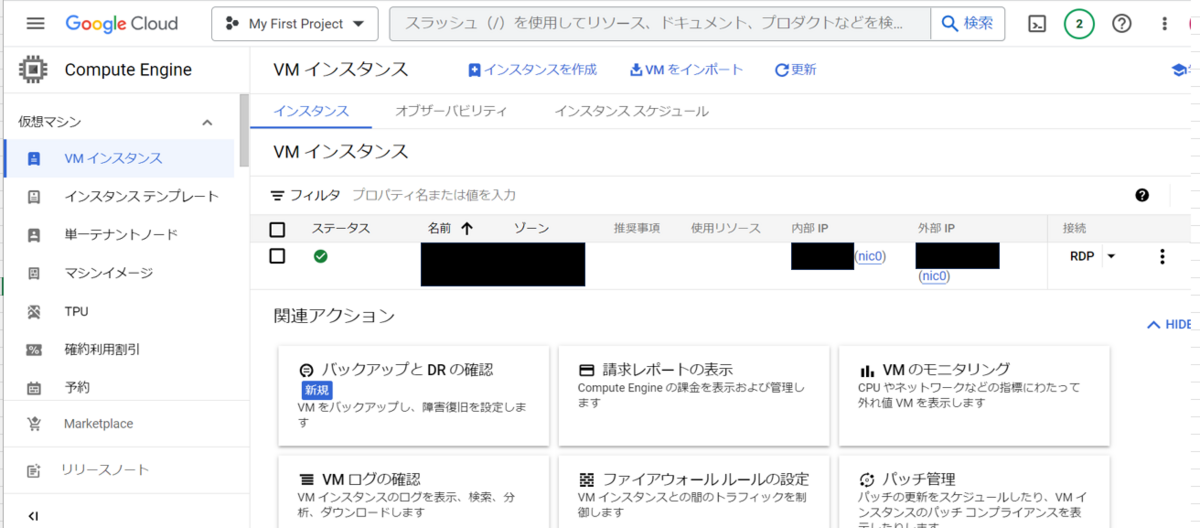Switch to the オブザーバビリティ tab

pos(451,111)
